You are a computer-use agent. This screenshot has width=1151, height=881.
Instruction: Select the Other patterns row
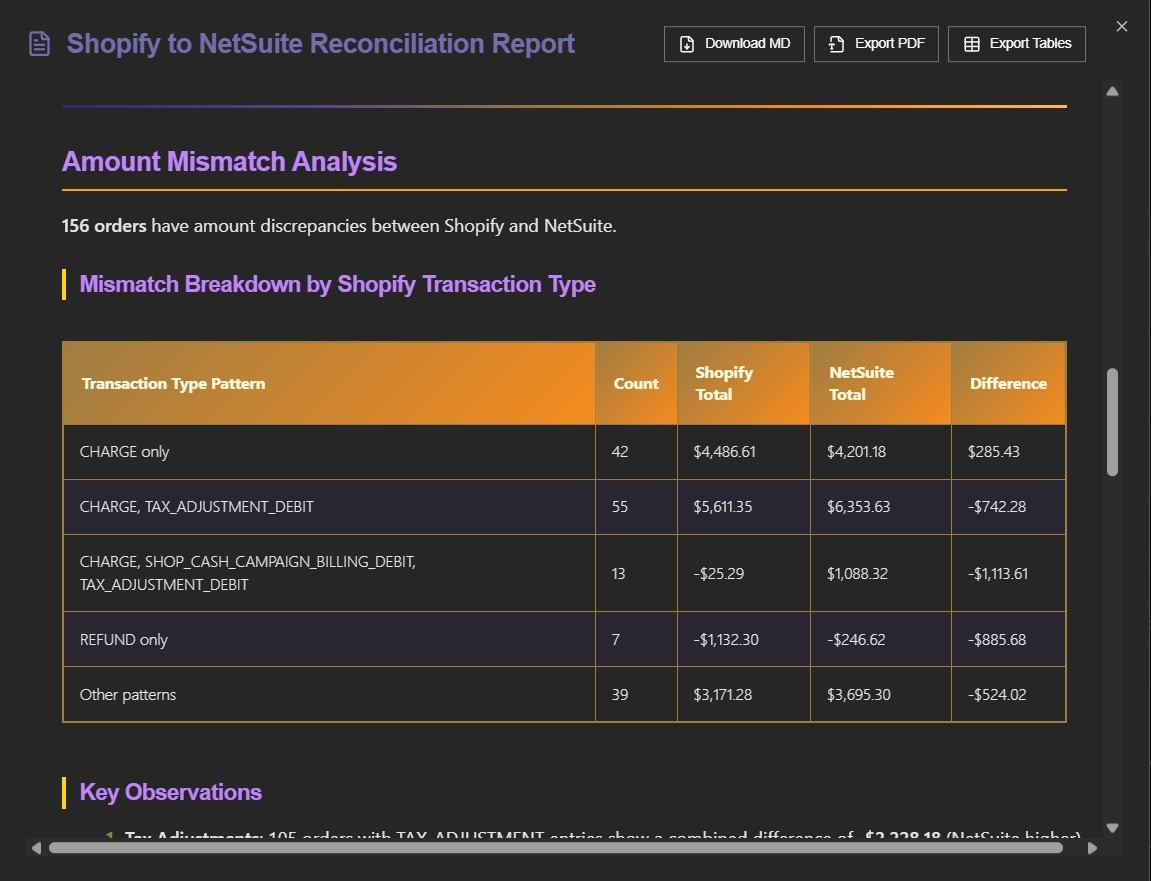point(328,694)
